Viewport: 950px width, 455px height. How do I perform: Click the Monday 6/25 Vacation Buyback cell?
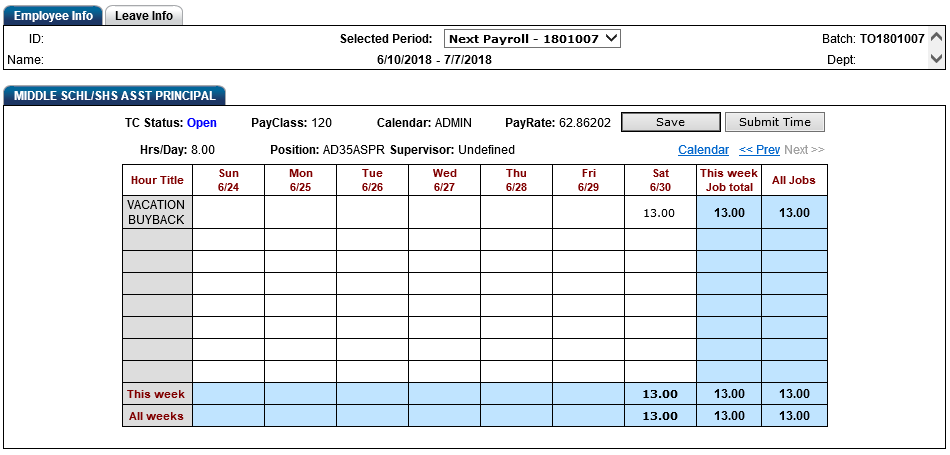point(301,212)
